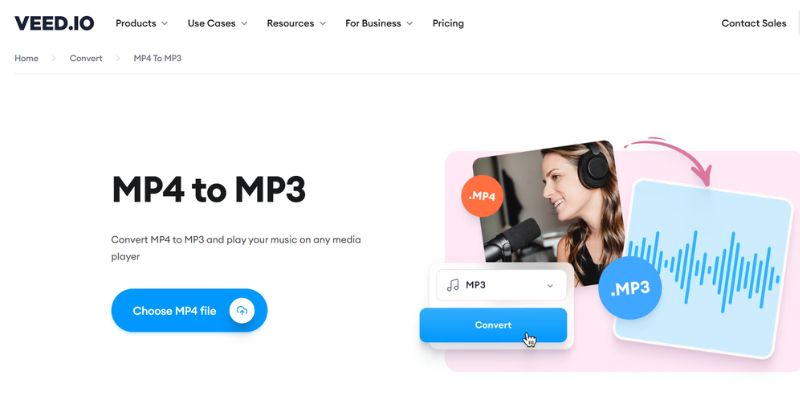Click the breadcrumb separator after Home
800x400 pixels.
(x=54, y=58)
